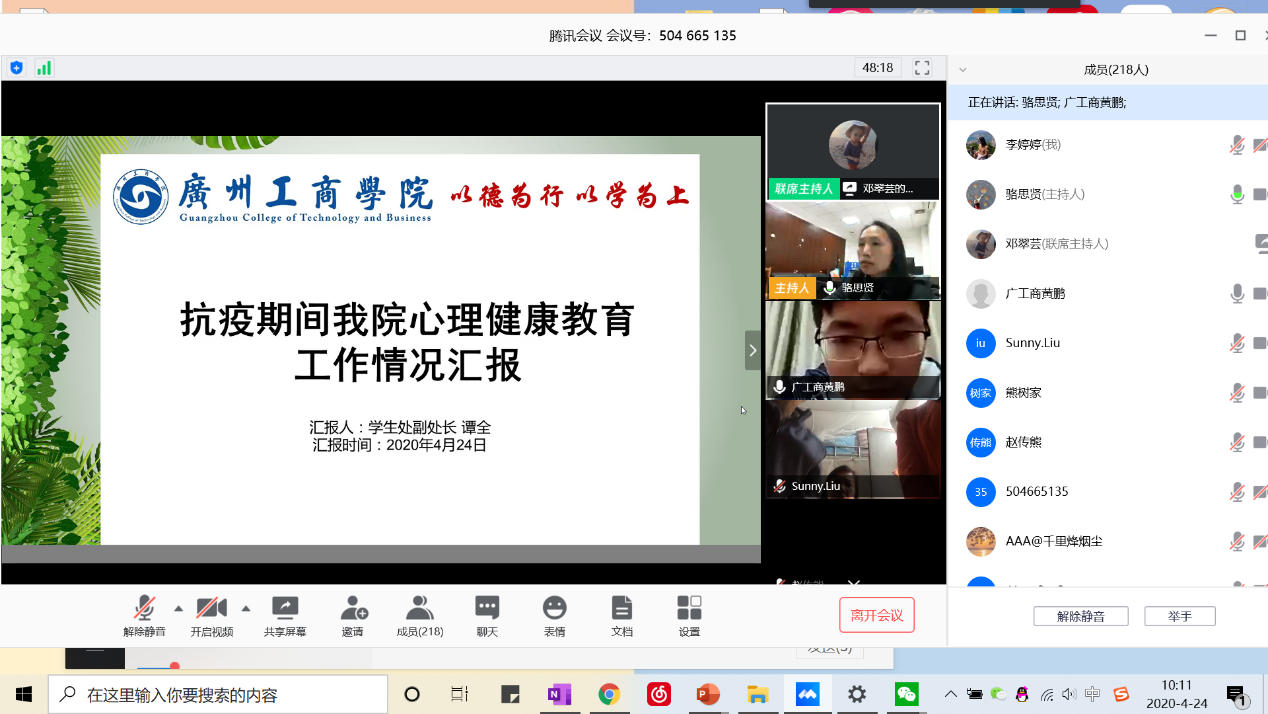The width and height of the screenshot is (1268, 714).
Task: Click the leave meeting button
Action: click(x=876, y=616)
